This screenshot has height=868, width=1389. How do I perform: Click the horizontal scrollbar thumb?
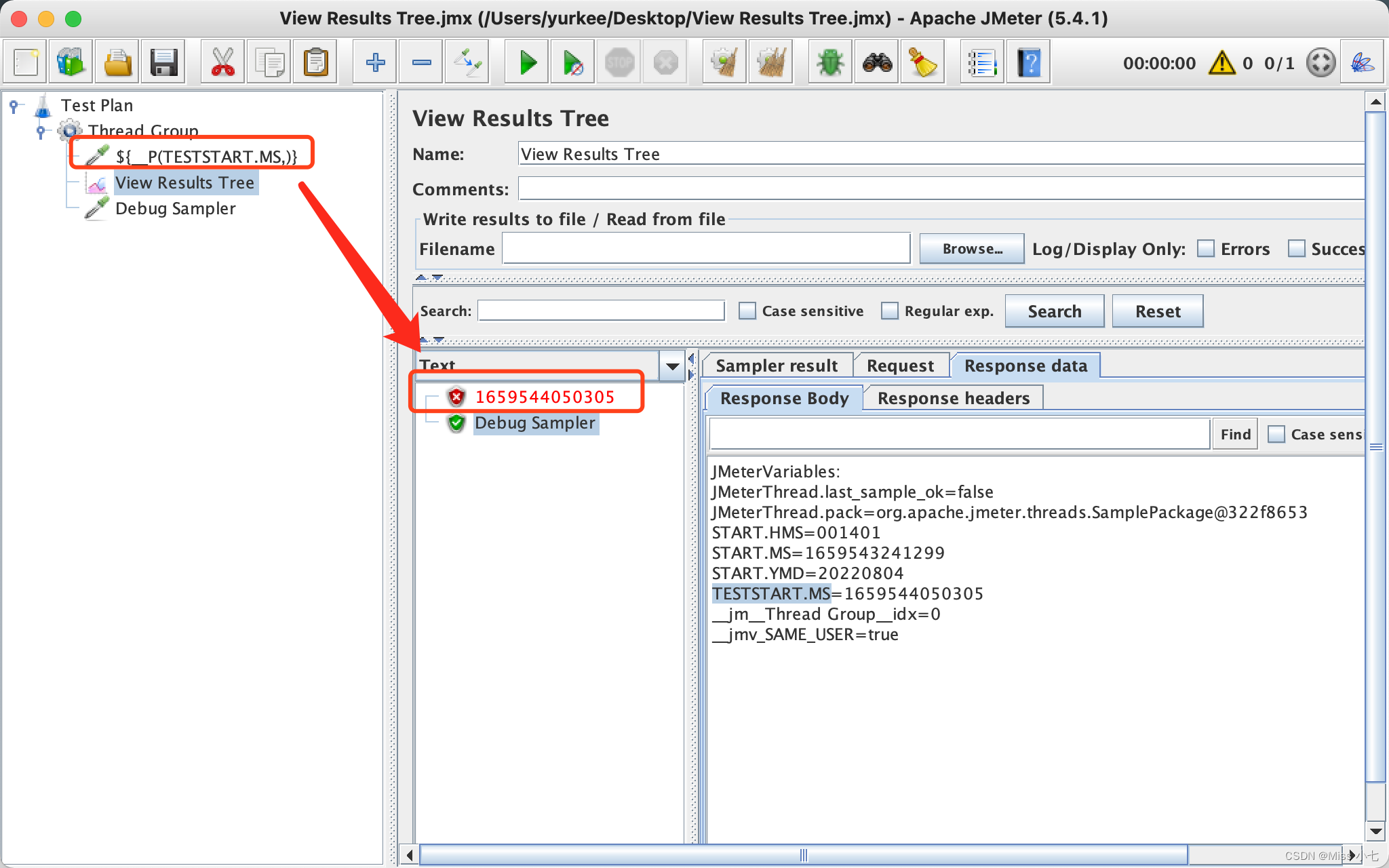(x=804, y=855)
